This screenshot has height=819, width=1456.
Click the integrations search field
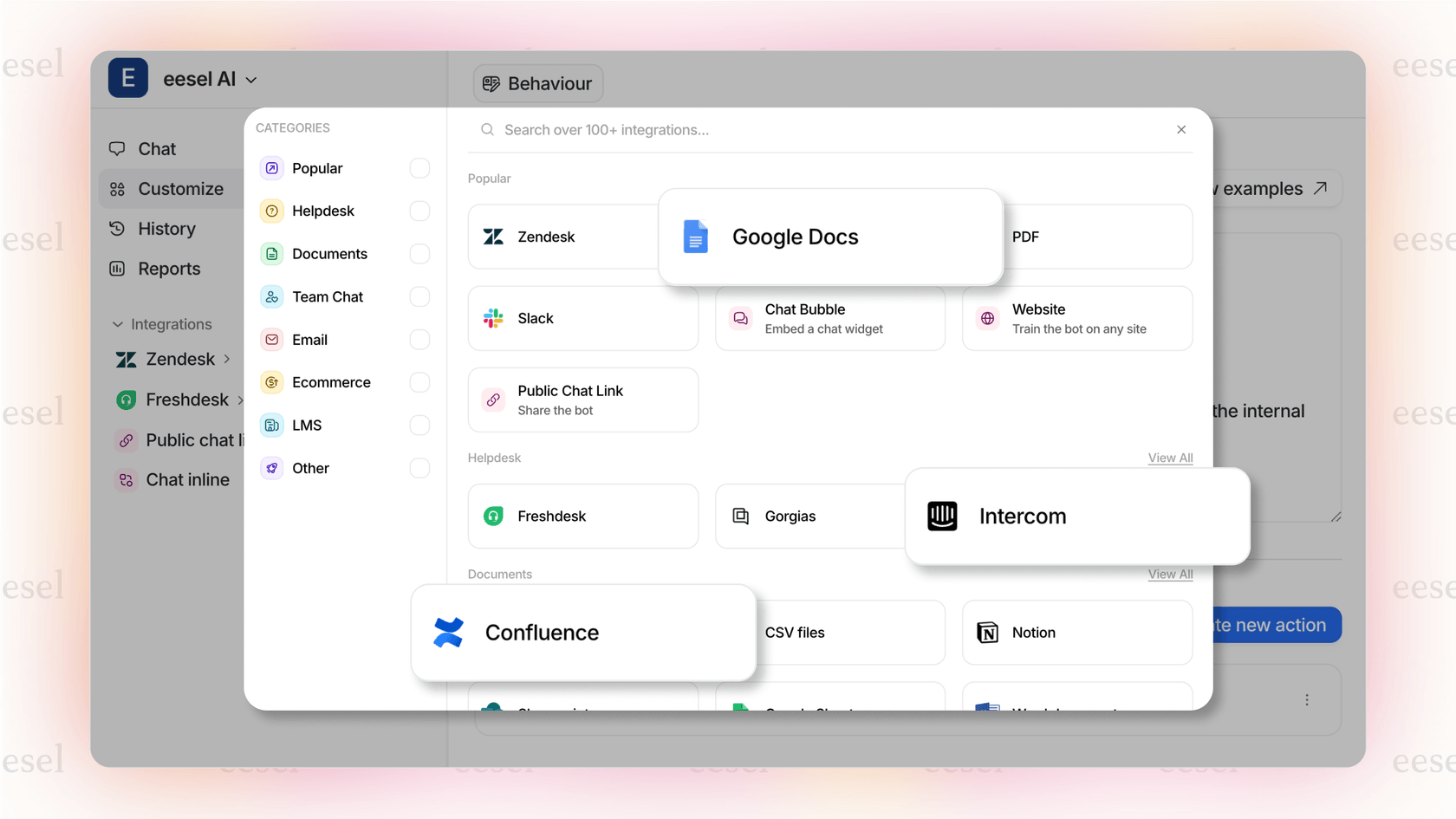tap(780, 129)
